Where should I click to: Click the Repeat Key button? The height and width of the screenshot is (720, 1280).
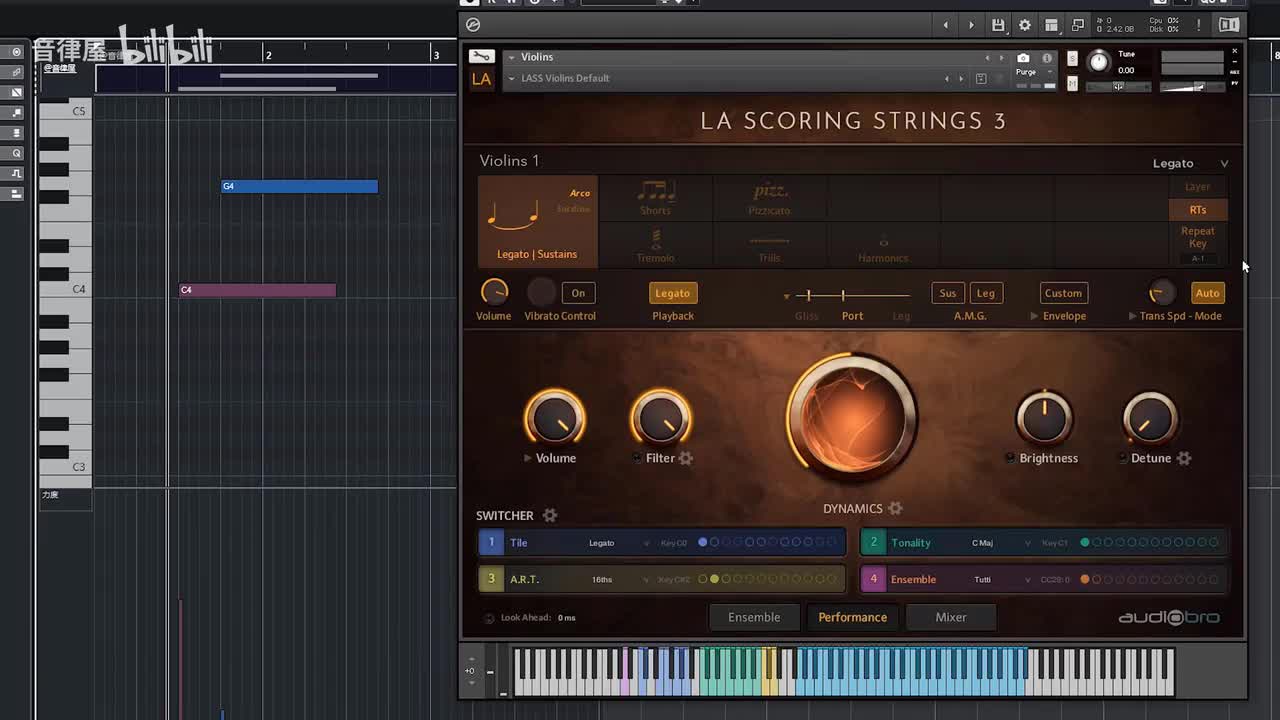1198,237
